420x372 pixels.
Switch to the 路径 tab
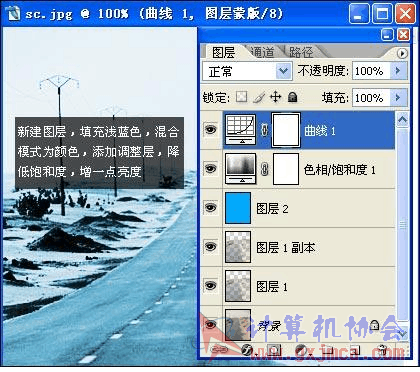(x=301, y=52)
